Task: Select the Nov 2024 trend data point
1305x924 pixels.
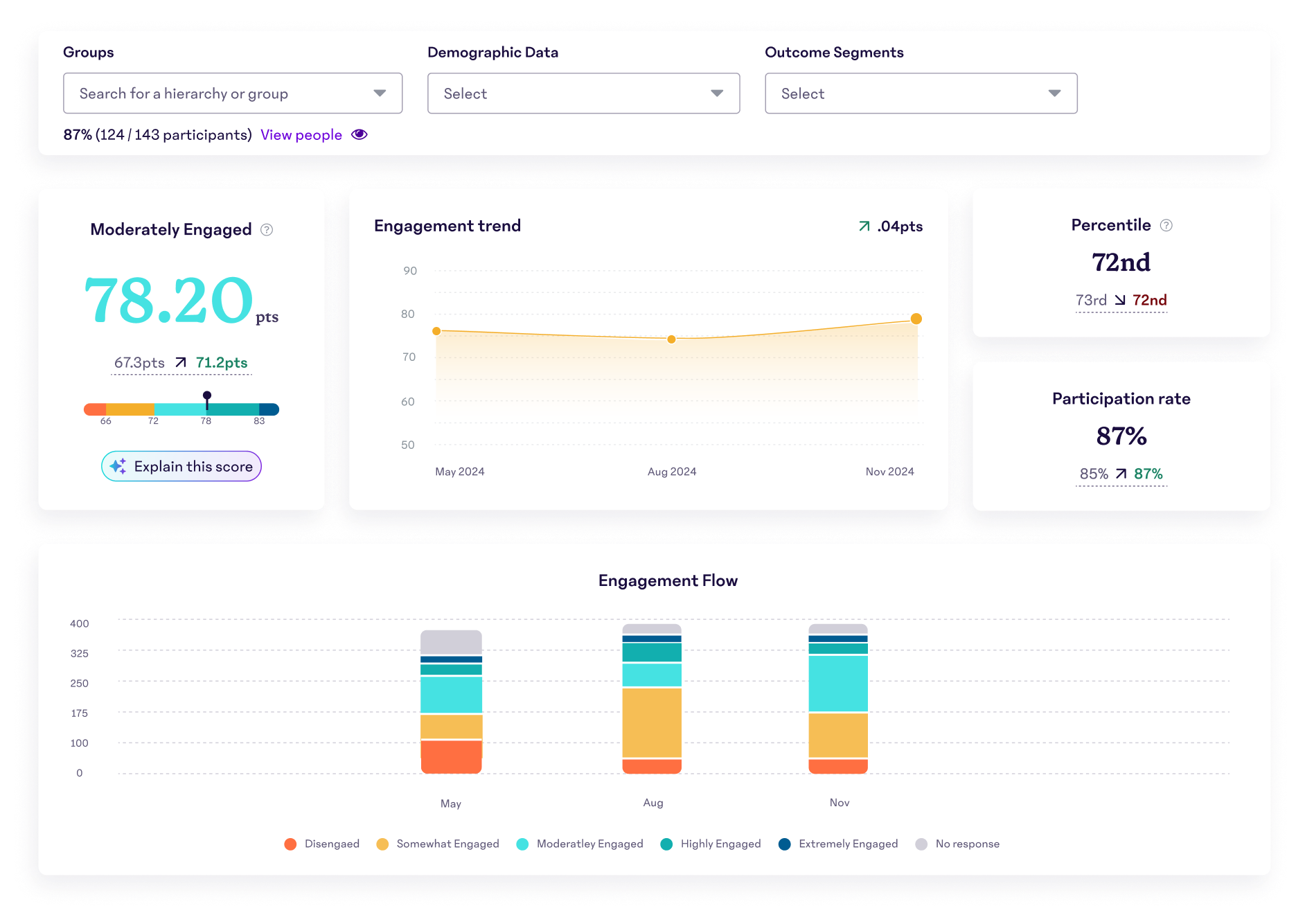Action: (x=916, y=319)
